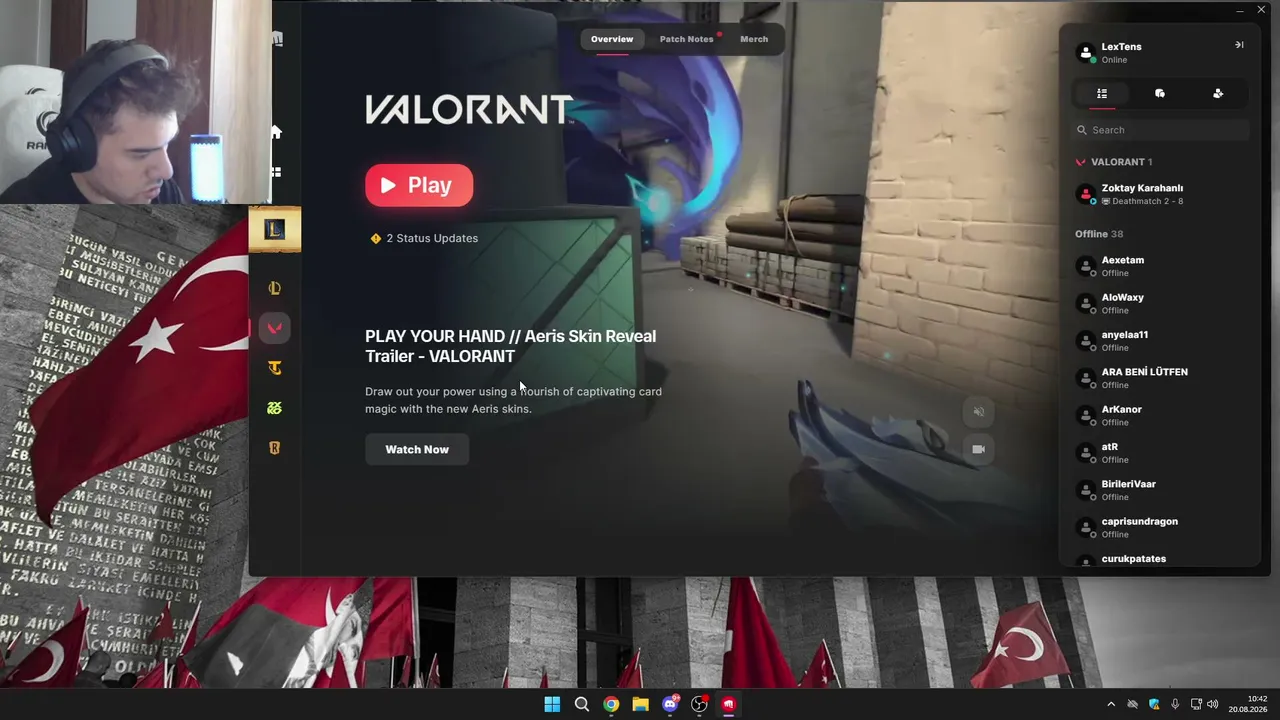The width and height of the screenshot is (1280, 720).
Task: Open the Overview tab
Action: (x=612, y=39)
